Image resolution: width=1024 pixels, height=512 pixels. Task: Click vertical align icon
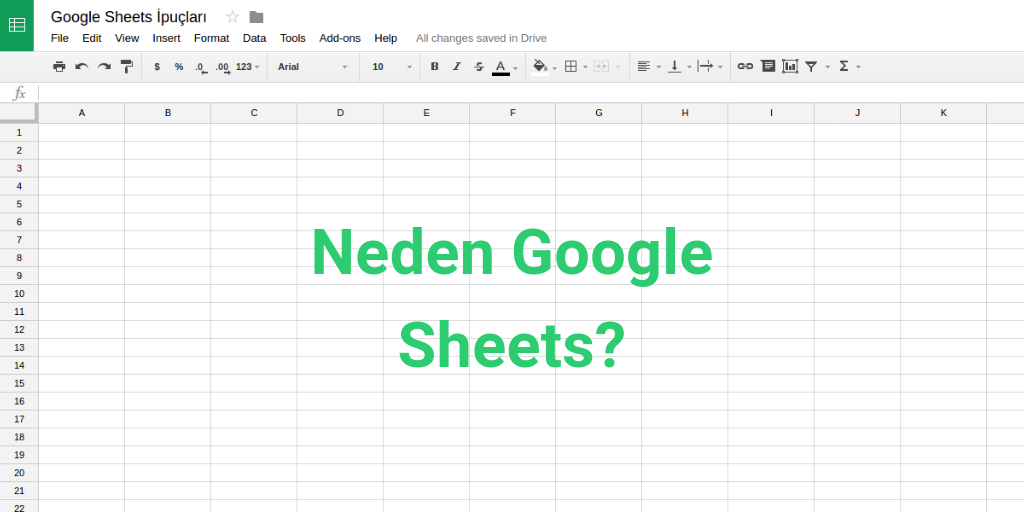pyautogui.click(x=675, y=67)
